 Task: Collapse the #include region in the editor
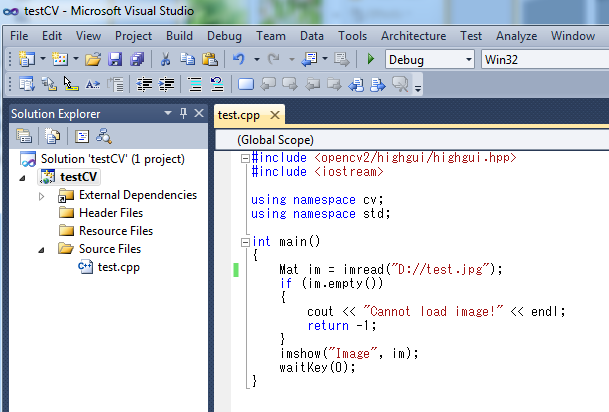(x=245, y=158)
